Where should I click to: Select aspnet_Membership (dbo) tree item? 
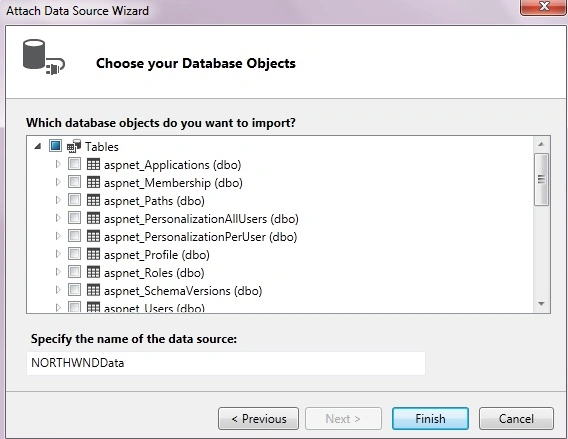(x=173, y=183)
